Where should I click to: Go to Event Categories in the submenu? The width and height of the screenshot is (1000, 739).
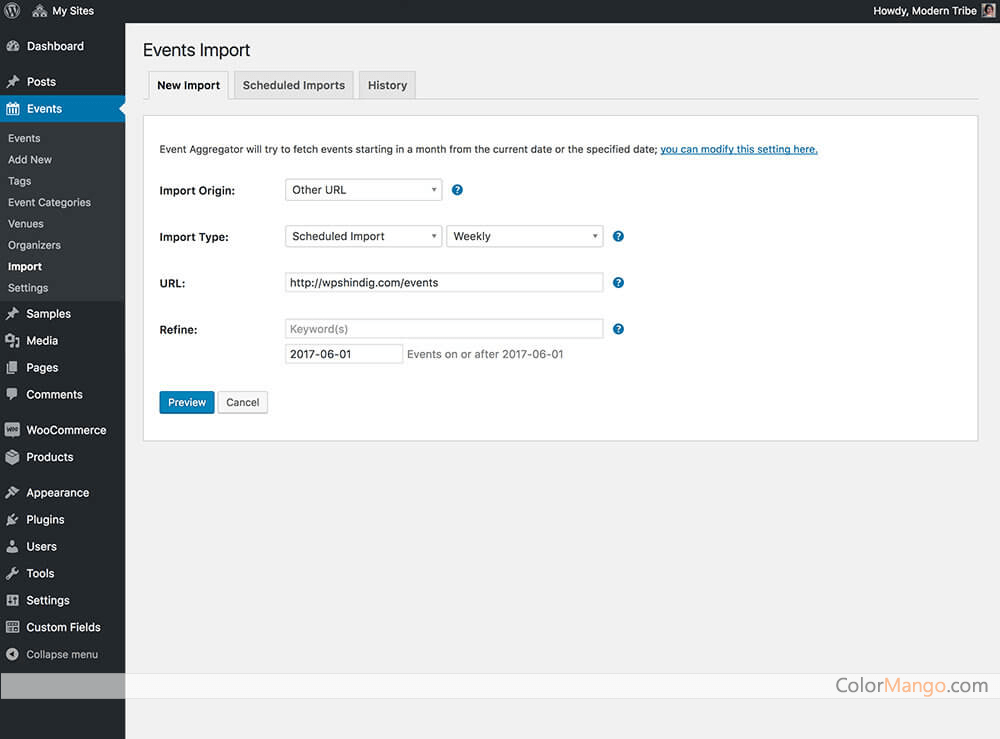coord(49,203)
